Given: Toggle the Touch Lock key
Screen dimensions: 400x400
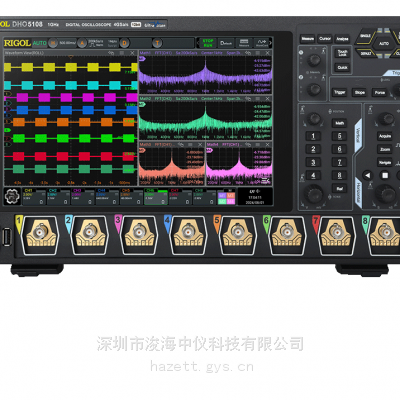Looking at the screenshot, I should (x=342, y=53).
